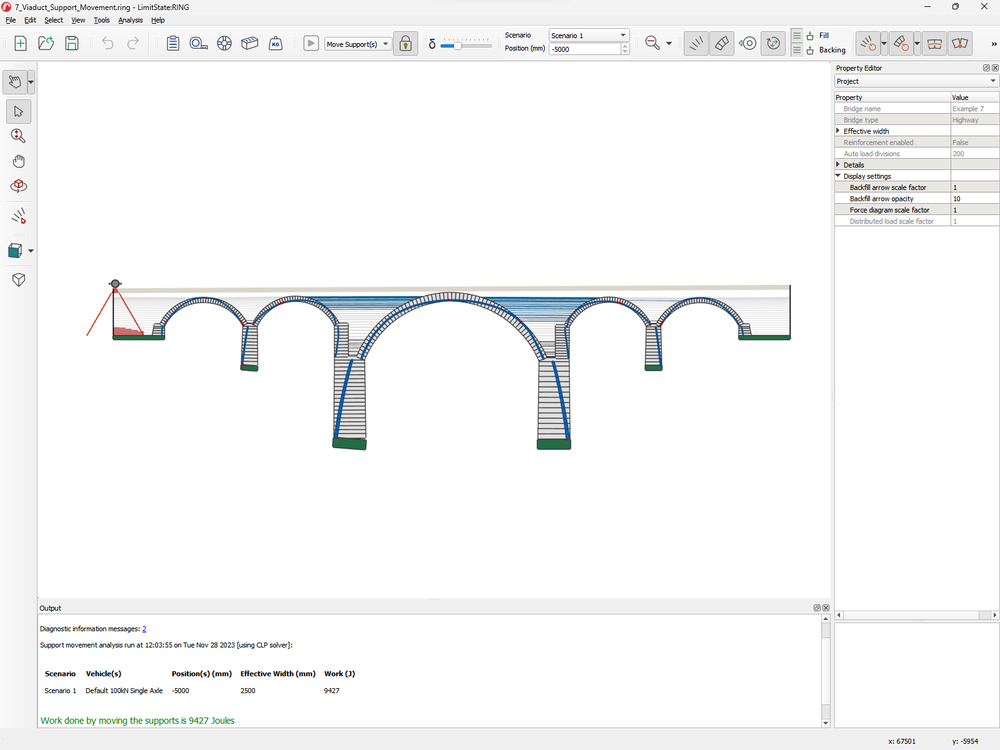Adjust the delta displacement slider
This screenshot has width=1000, height=750.
coord(458,44)
